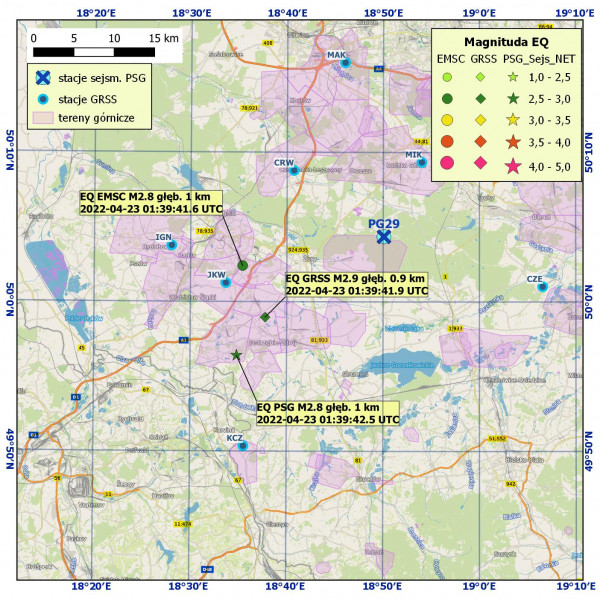The height and width of the screenshot is (600, 600).
Task: Click the GRSS orange diamond legend symbol
Action: click(481, 142)
